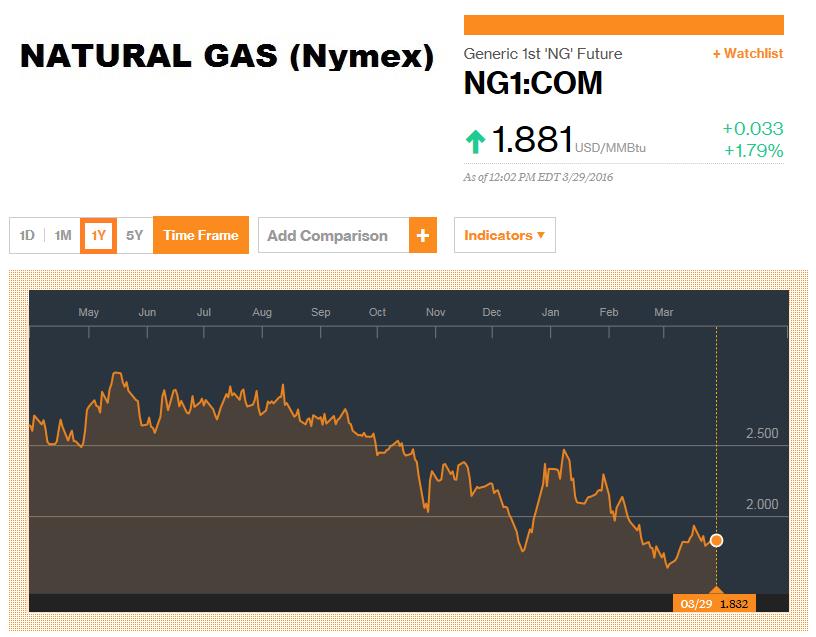Screen dimensions: 816x637
Task: Open the Time Frame selector
Action: coord(201,235)
